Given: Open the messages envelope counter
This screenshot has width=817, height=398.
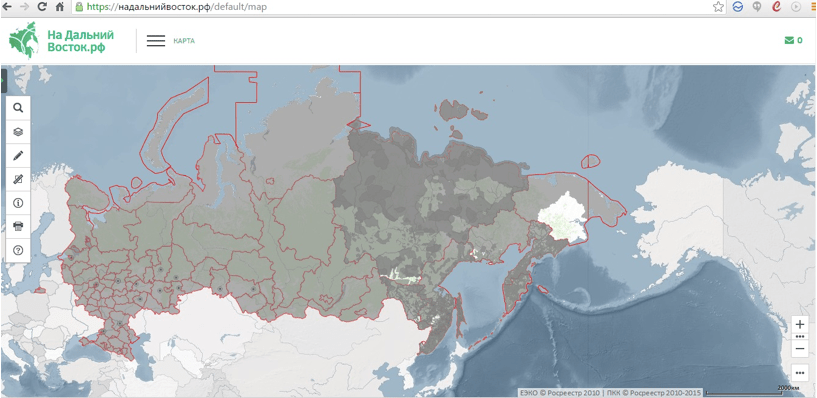Looking at the screenshot, I should pos(794,41).
